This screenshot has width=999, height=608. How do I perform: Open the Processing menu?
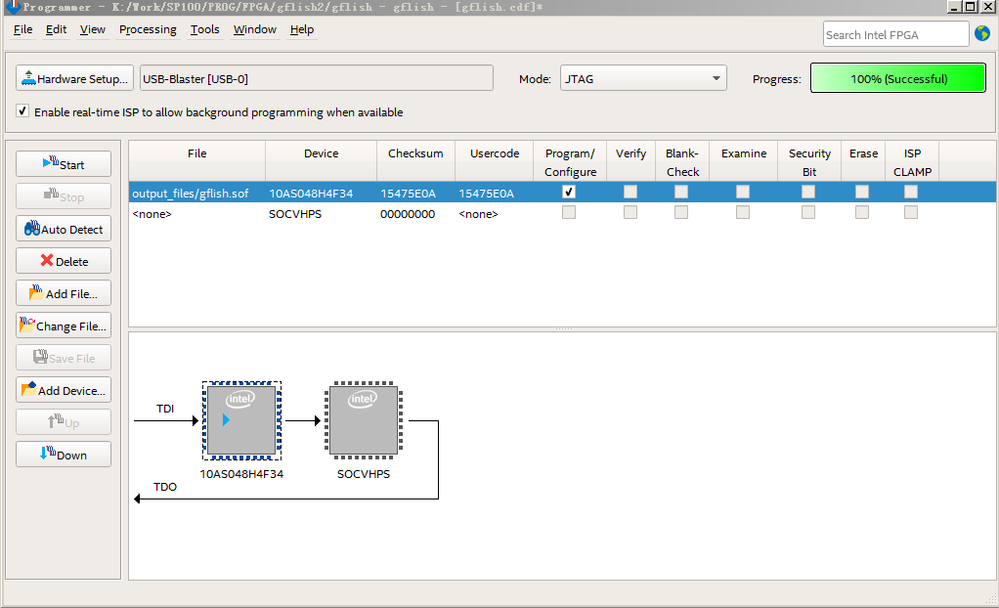point(148,29)
